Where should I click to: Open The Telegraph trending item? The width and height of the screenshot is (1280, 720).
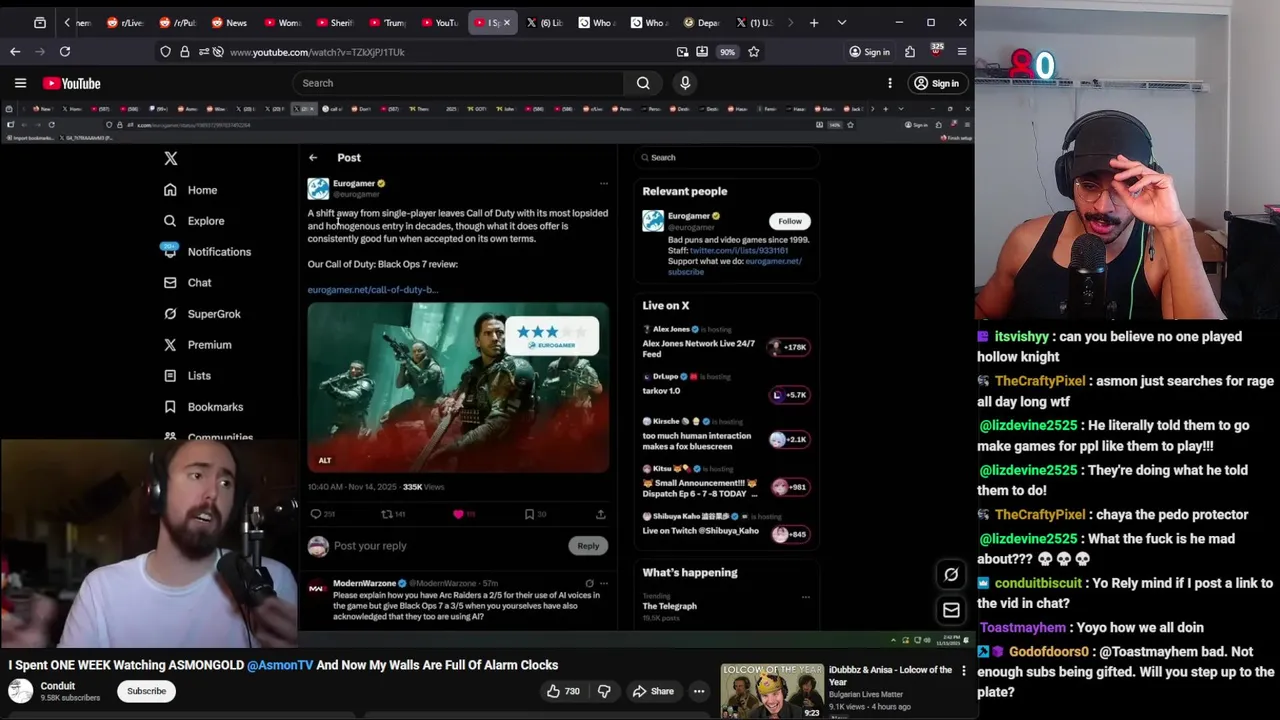point(670,606)
